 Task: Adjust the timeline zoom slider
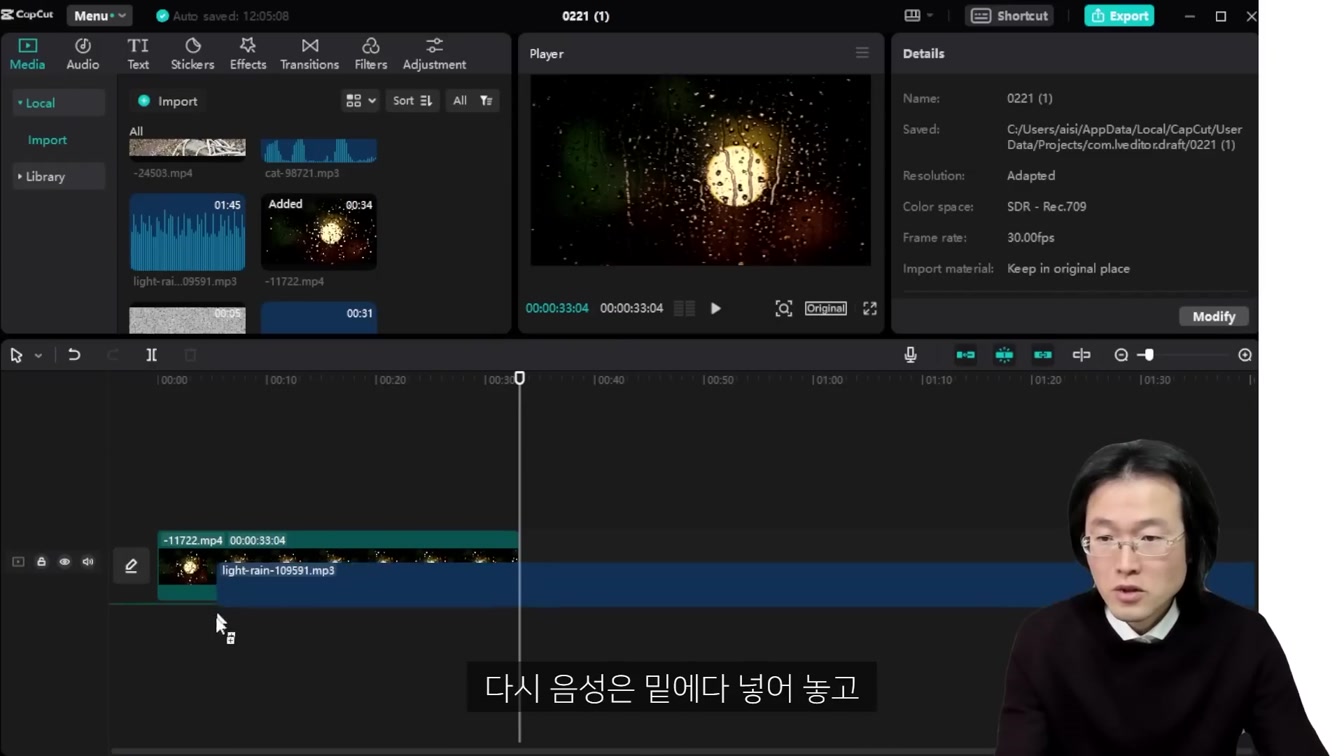pos(1147,355)
